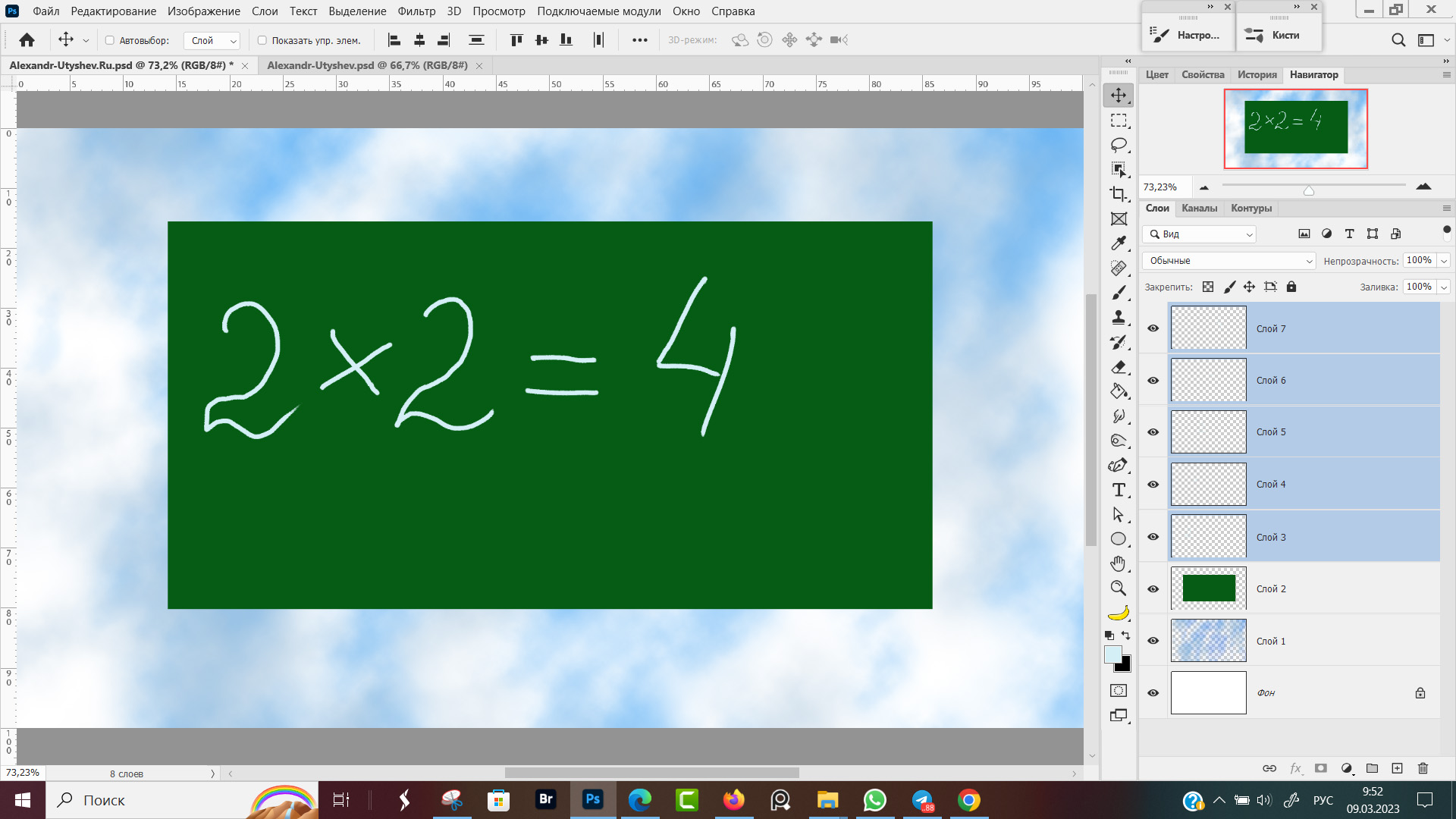This screenshot has height=819, width=1456.
Task: Open the search magnifier in options bar
Action: [x=1398, y=40]
